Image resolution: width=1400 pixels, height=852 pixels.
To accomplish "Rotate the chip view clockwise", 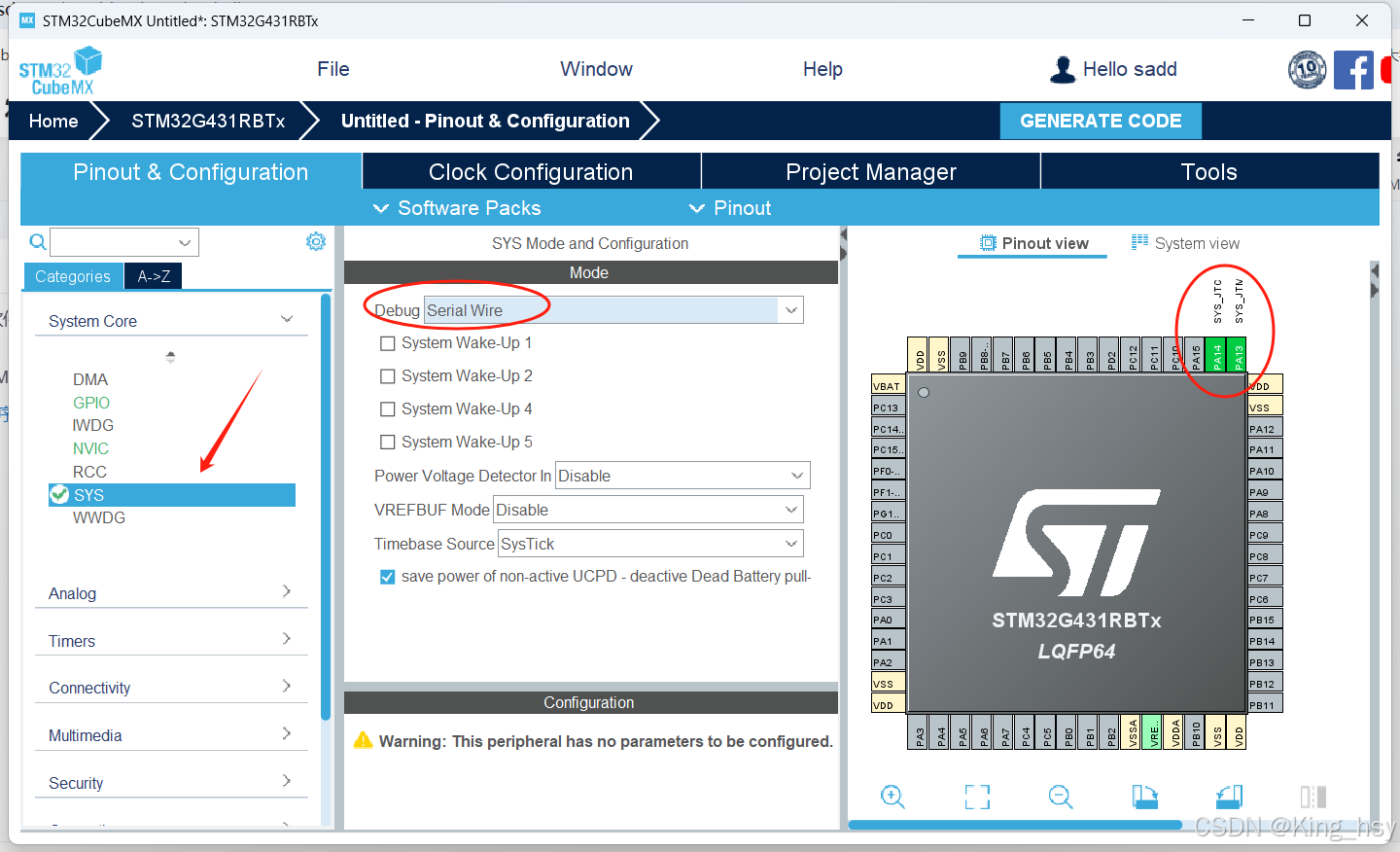I will (1145, 798).
